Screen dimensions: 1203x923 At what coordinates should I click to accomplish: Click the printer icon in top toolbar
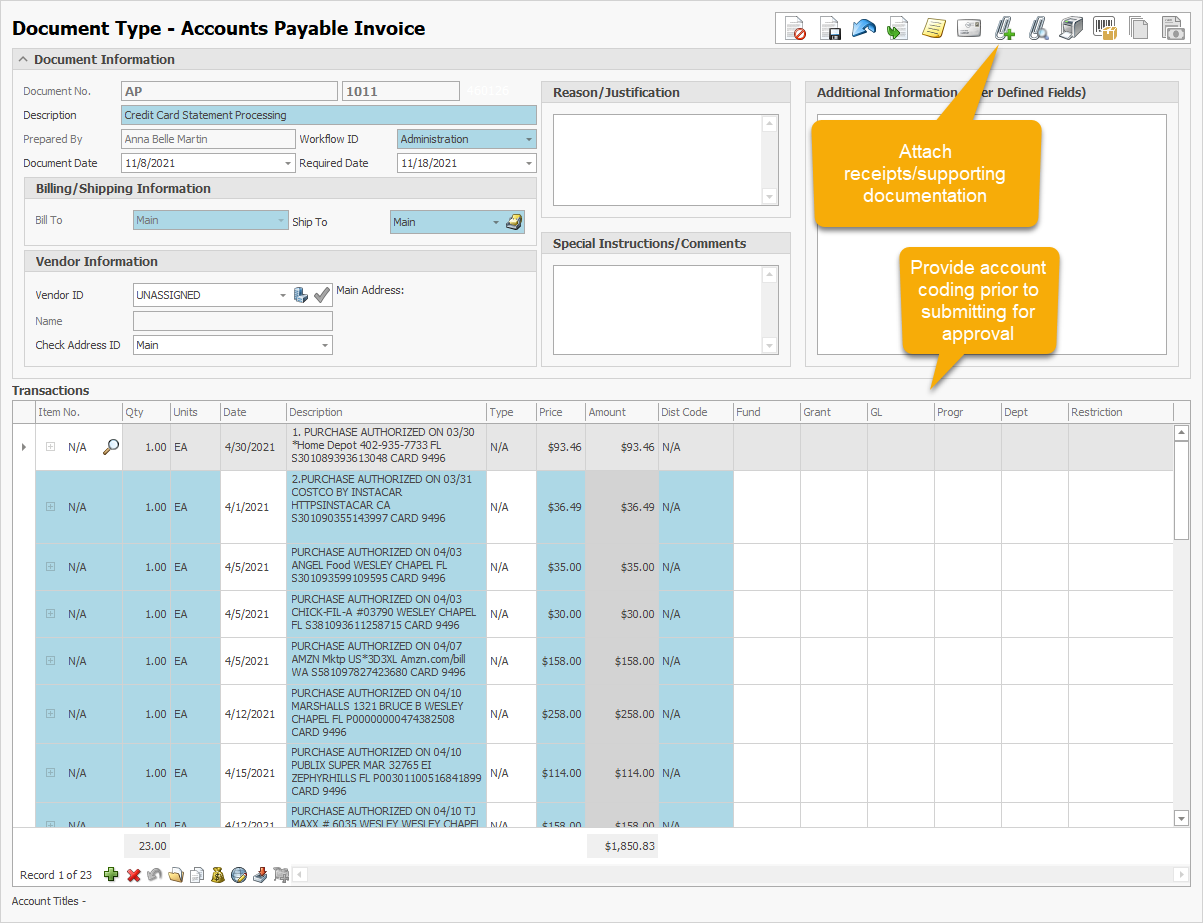pos(1071,29)
